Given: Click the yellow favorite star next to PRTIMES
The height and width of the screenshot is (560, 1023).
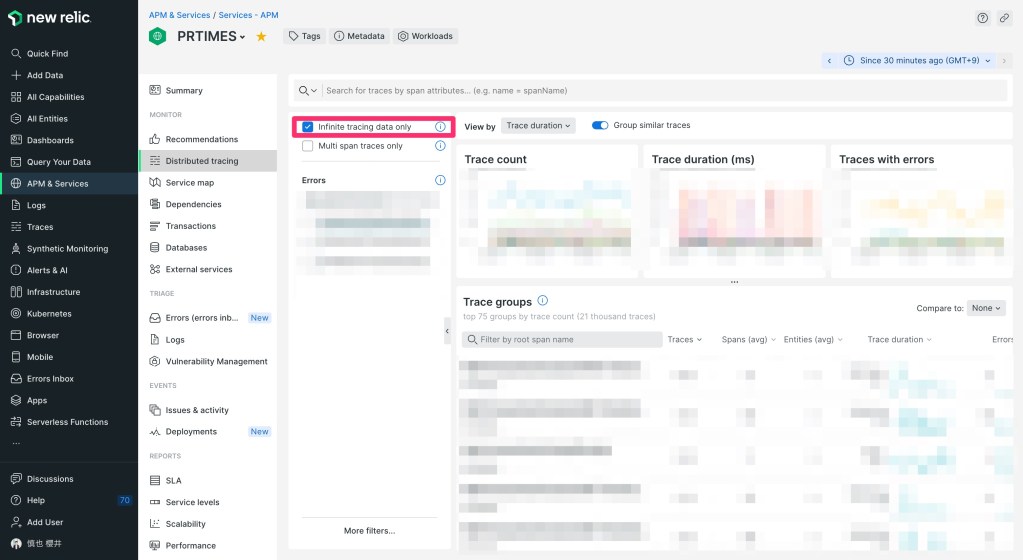Looking at the screenshot, I should click(x=261, y=36).
